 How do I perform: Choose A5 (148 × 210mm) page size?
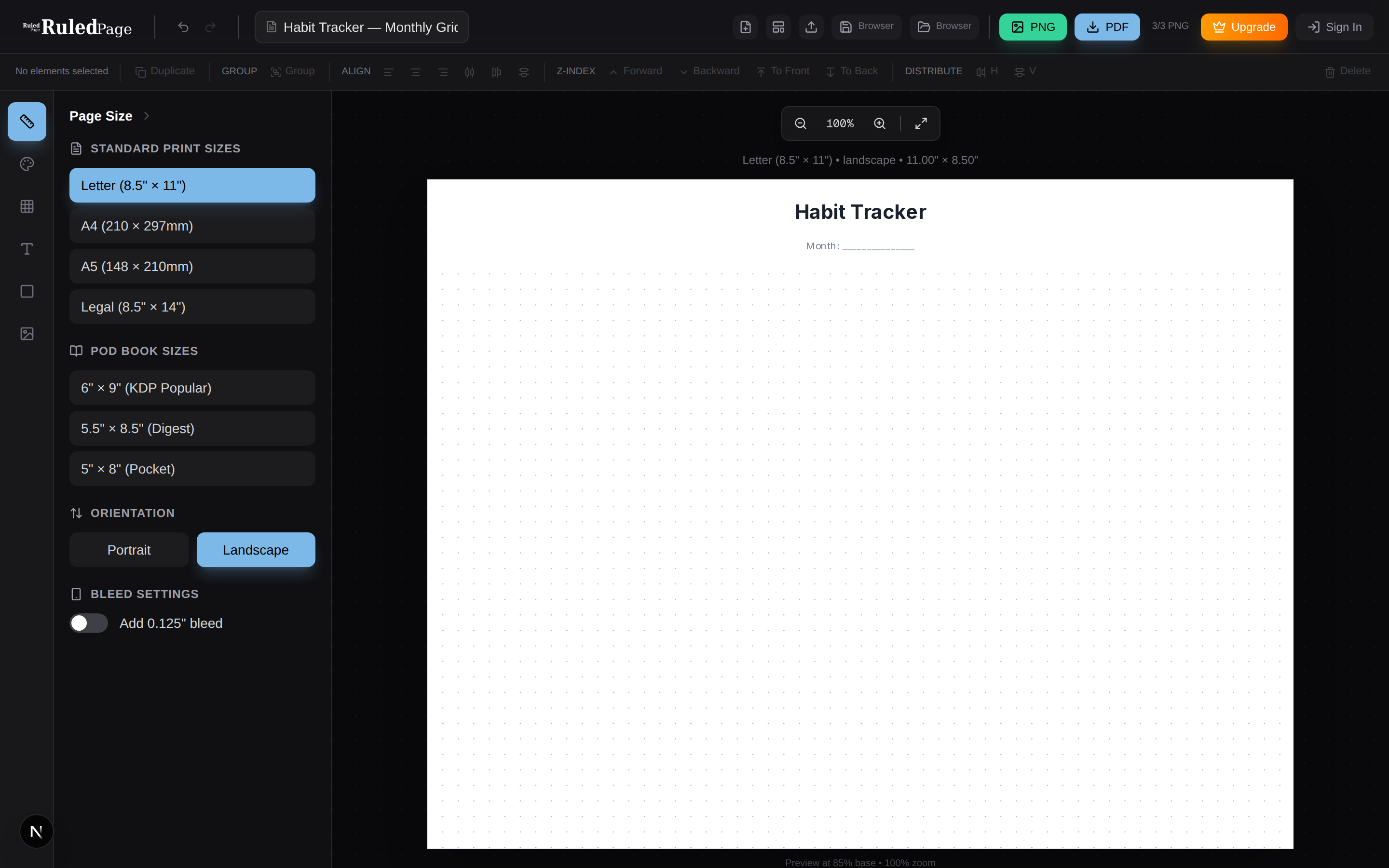(x=192, y=266)
